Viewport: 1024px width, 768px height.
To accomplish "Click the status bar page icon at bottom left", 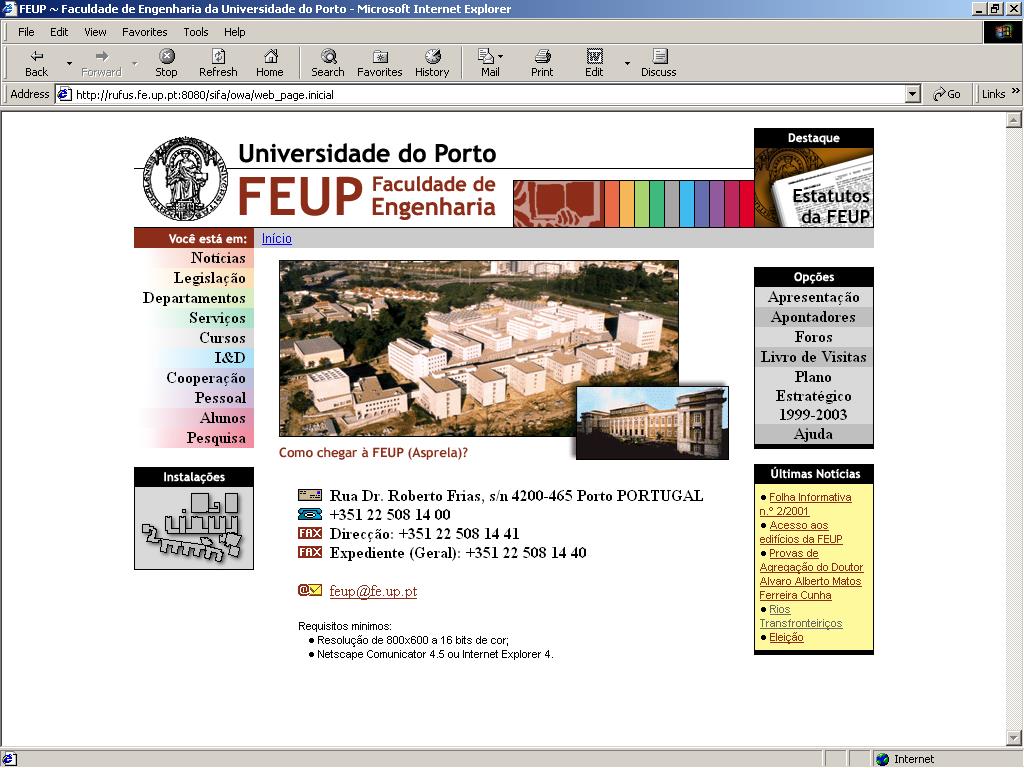I will tap(9, 759).
